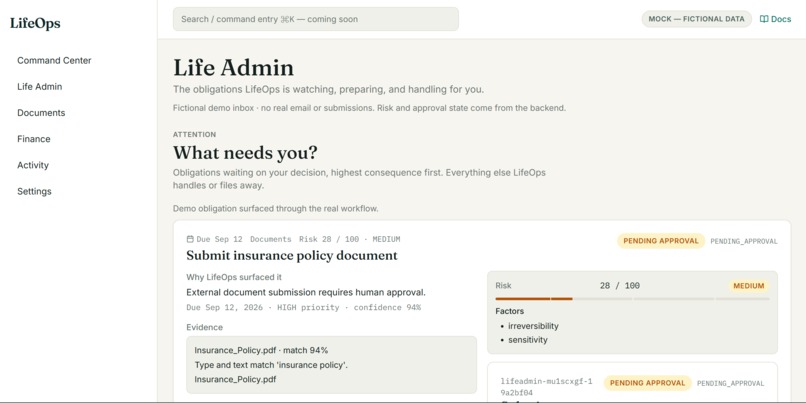Screen dimensions: 806x403
Task: Click the Factors label in the risk panel
Action: click(509, 311)
